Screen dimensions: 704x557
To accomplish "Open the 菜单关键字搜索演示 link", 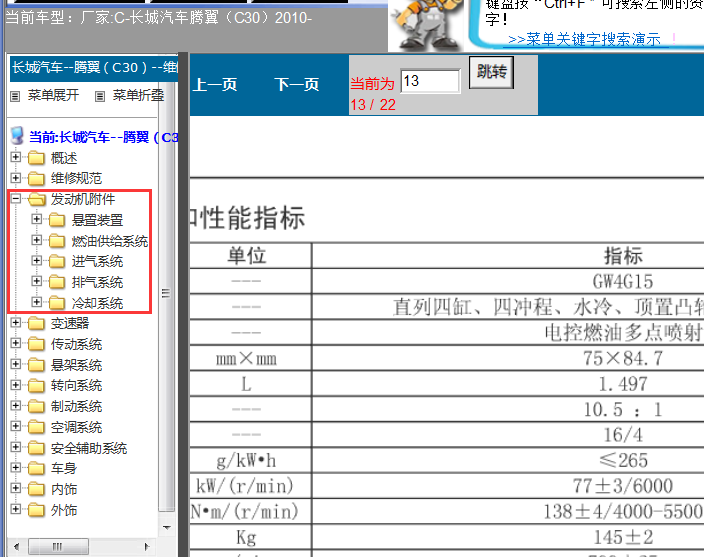I will point(584,39).
